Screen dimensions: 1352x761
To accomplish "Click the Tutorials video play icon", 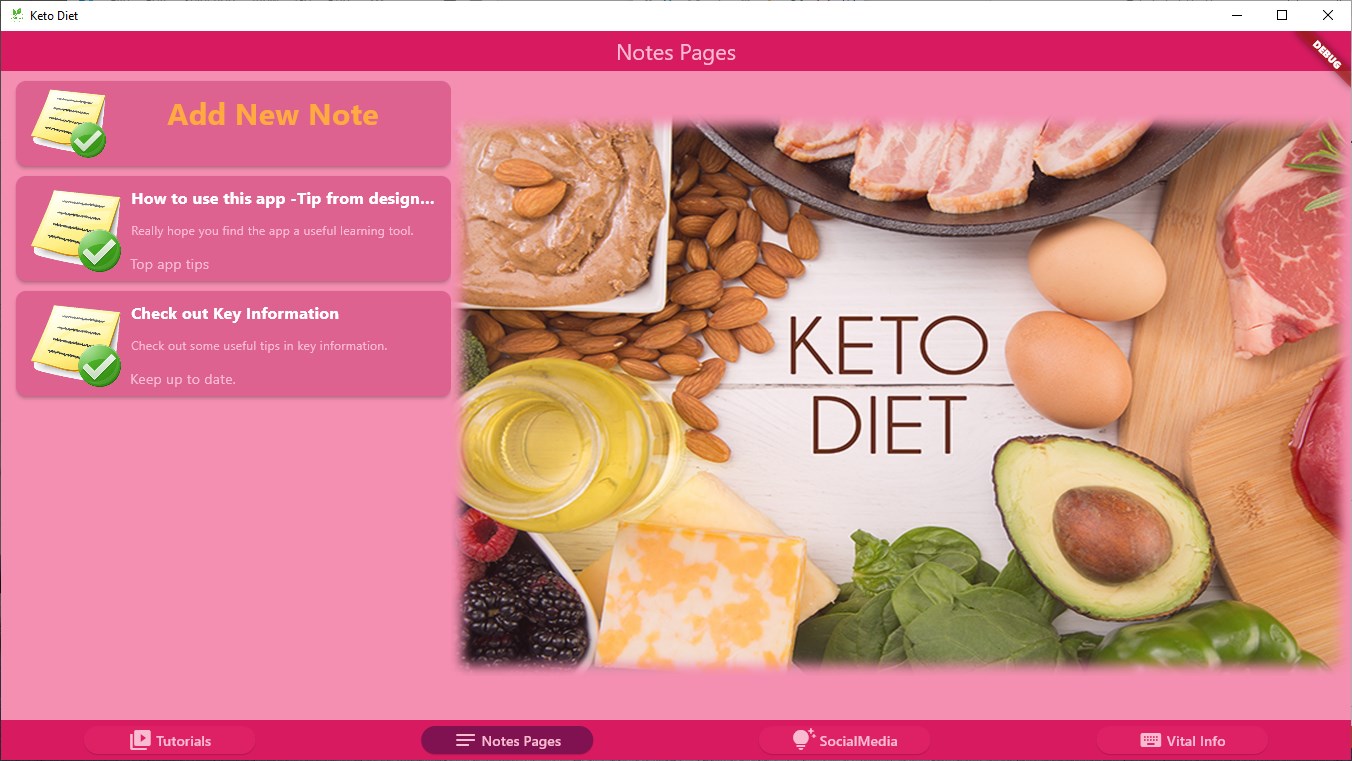I will pos(140,741).
